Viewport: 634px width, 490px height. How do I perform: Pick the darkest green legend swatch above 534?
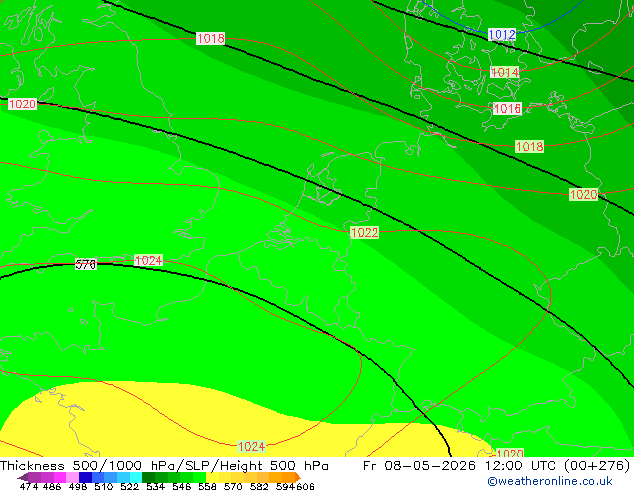click(x=148, y=477)
